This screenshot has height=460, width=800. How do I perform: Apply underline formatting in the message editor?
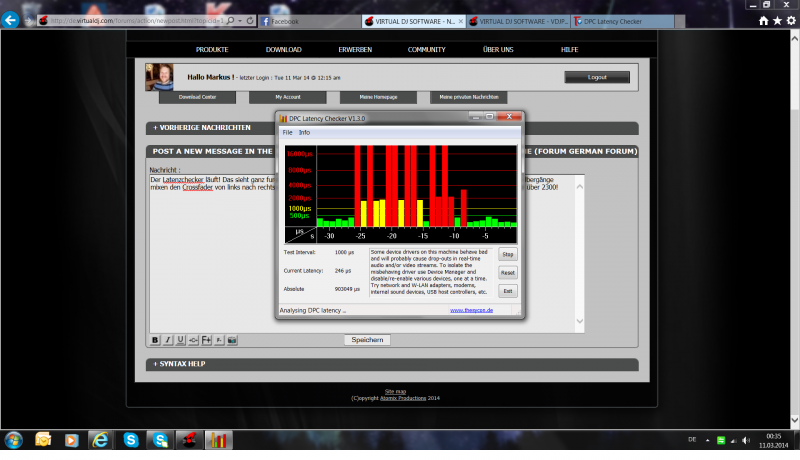click(x=181, y=340)
